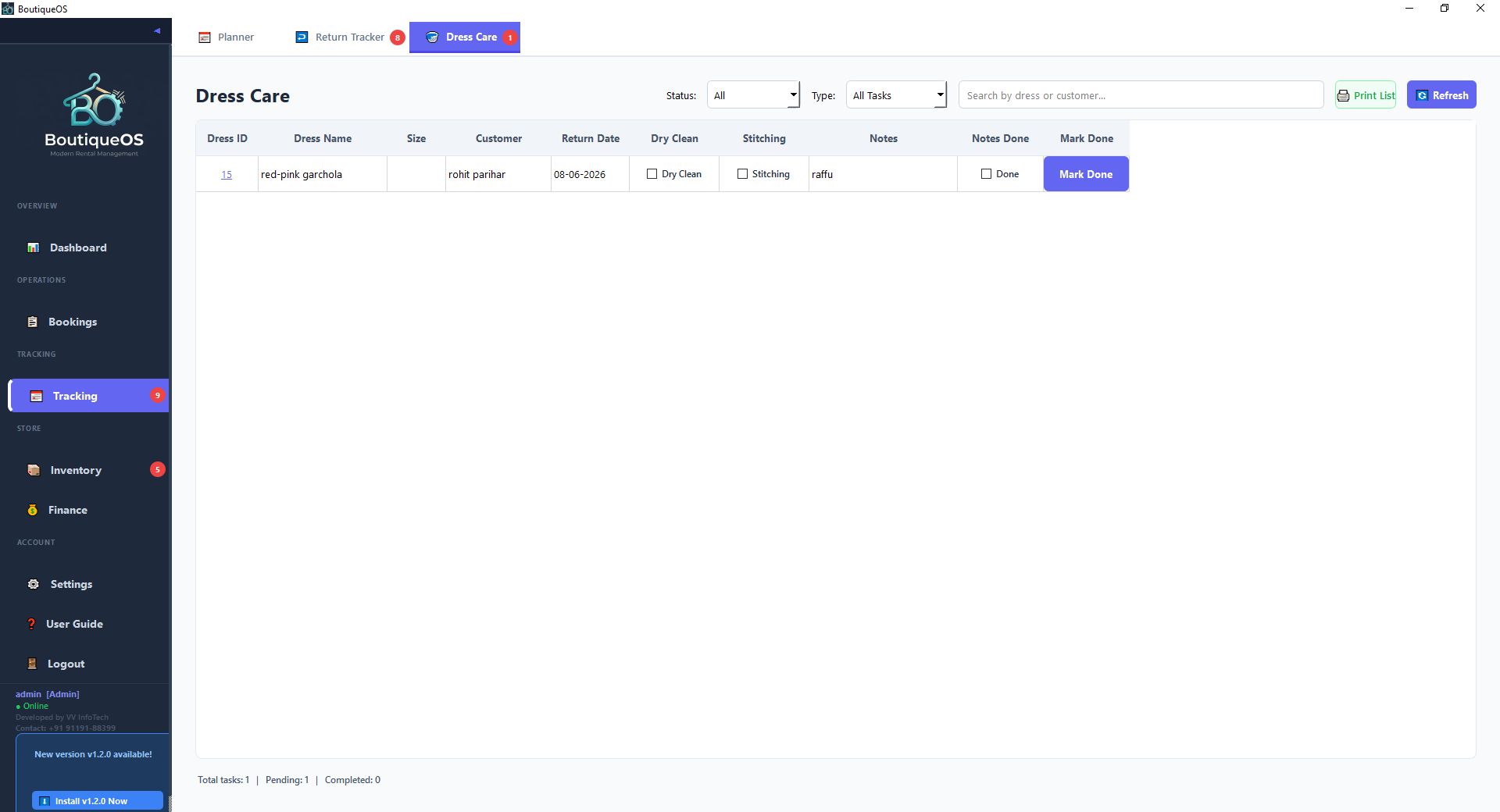
Task: Open the Status dropdown showing All
Action: [x=753, y=95]
